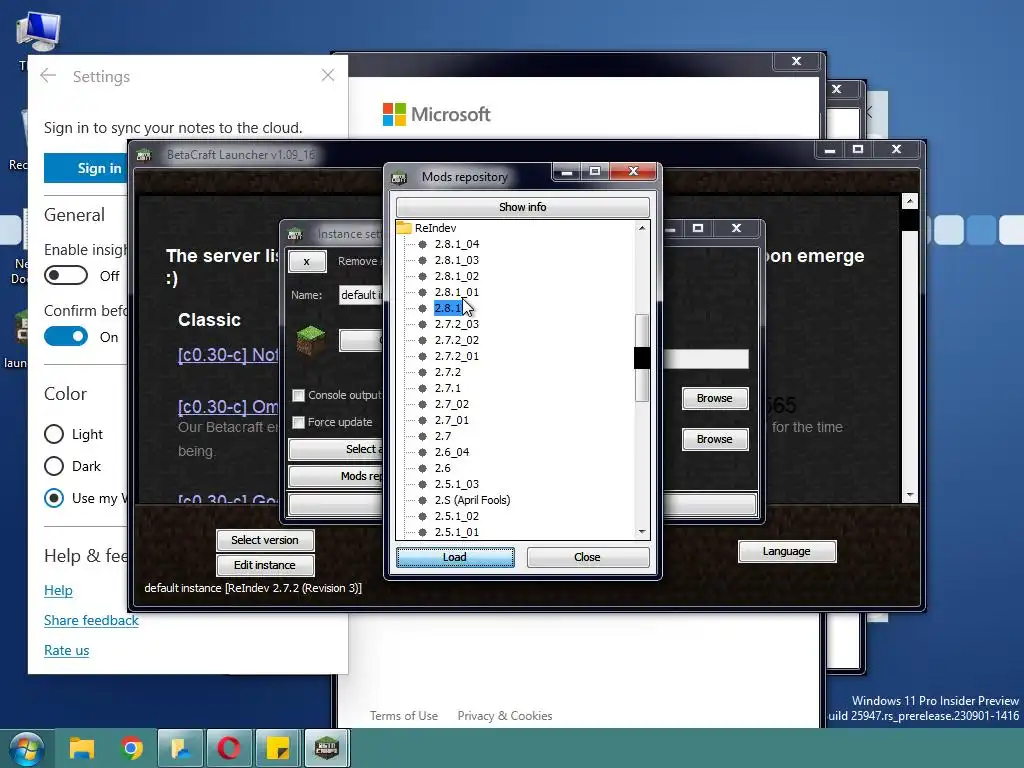Choose Dark color option
Viewport: 1024px width, 768px height.
(54, 466)
